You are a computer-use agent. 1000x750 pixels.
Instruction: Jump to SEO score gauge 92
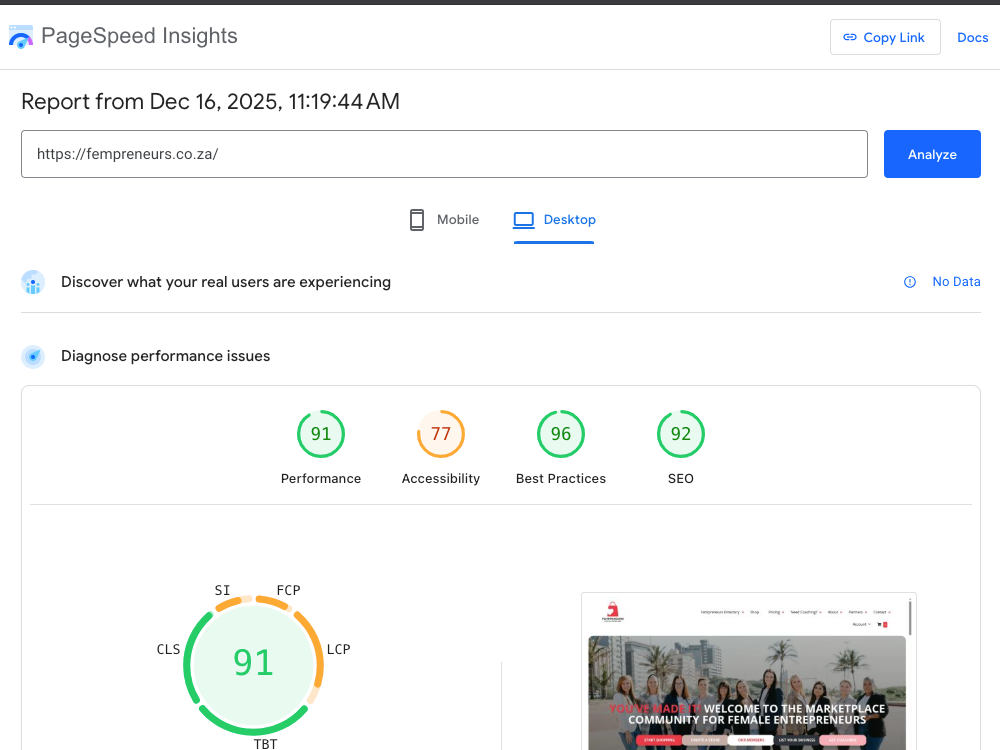[680, 434]
